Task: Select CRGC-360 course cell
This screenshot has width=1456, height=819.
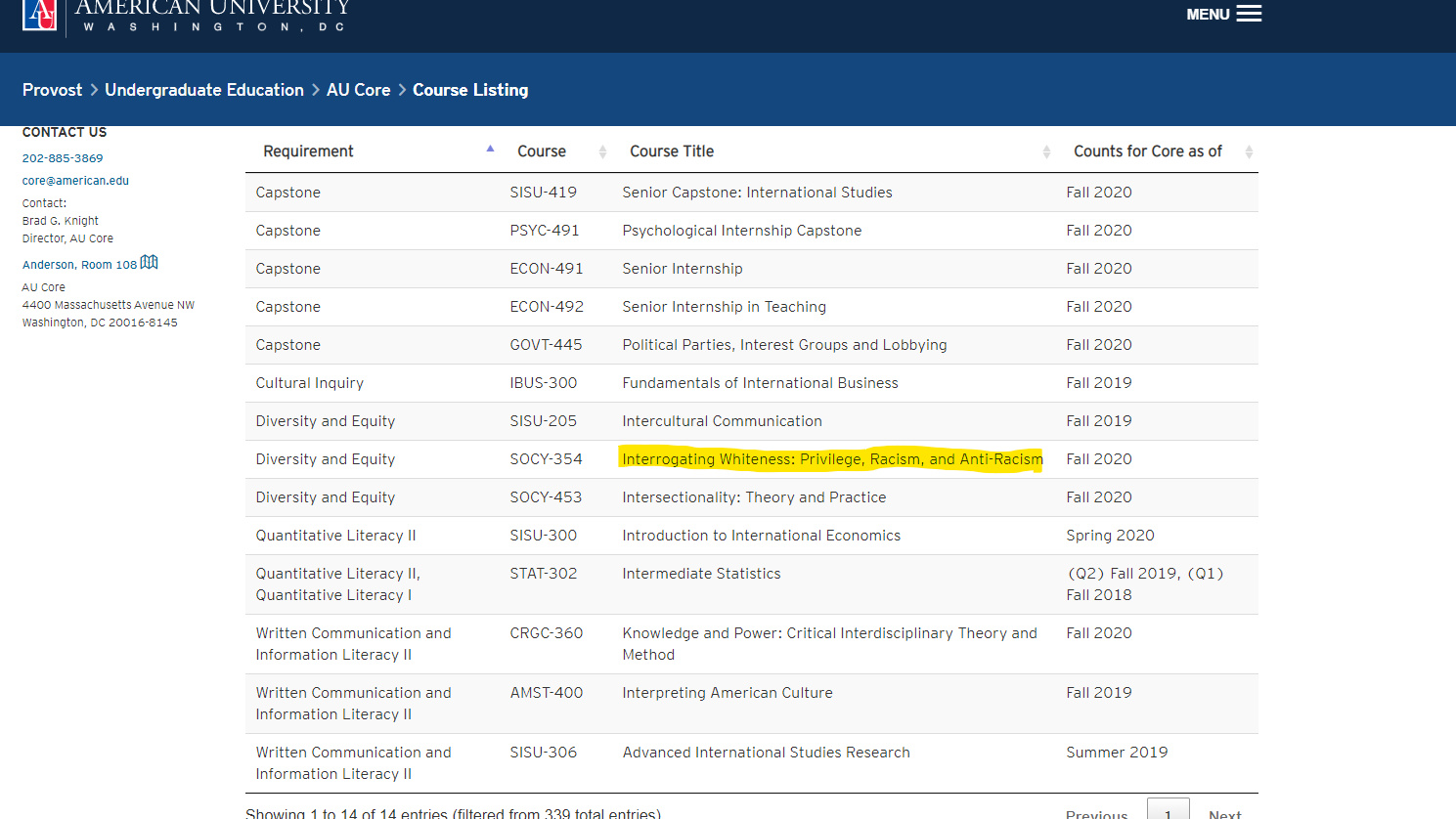Action: (x=547, y=633)
